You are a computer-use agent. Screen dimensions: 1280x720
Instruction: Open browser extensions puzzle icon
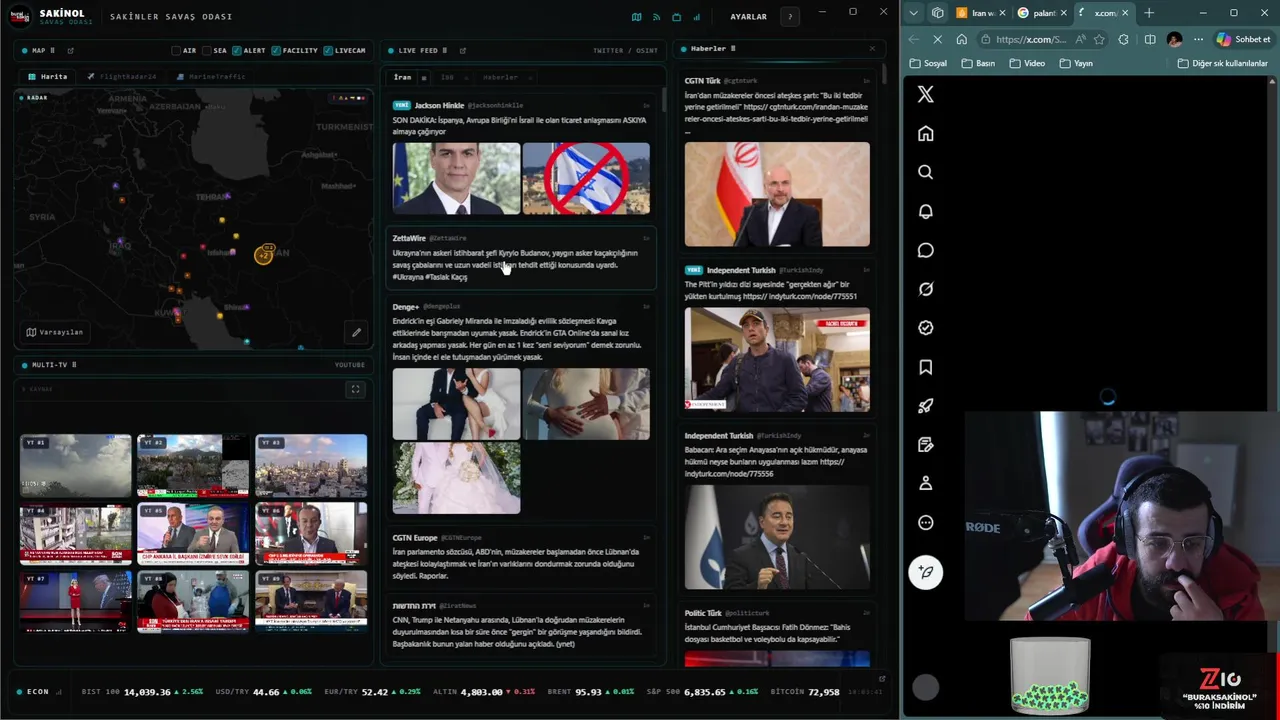(x=1124, y=39)
